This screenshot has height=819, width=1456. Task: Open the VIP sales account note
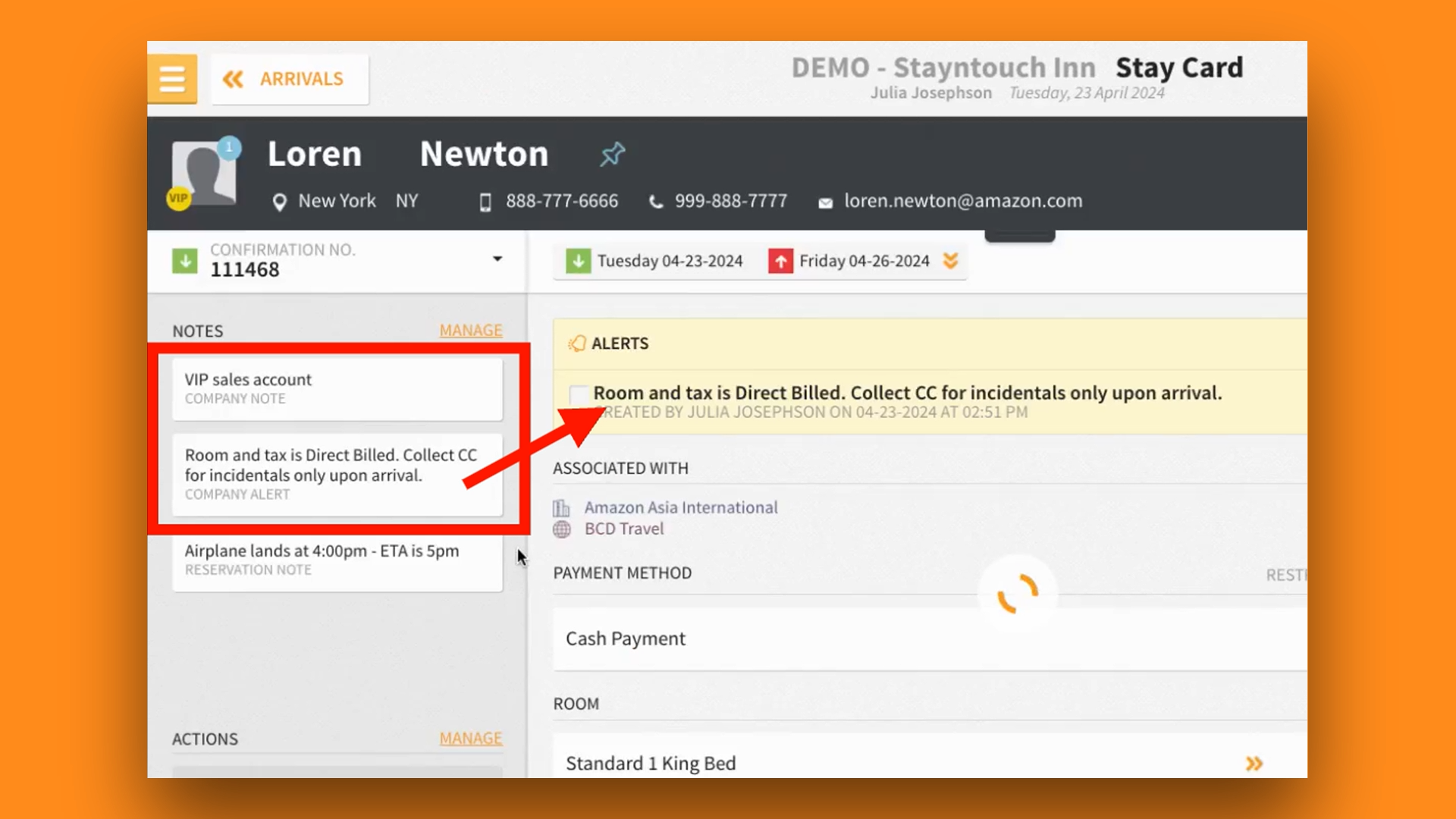pos(337,388)
